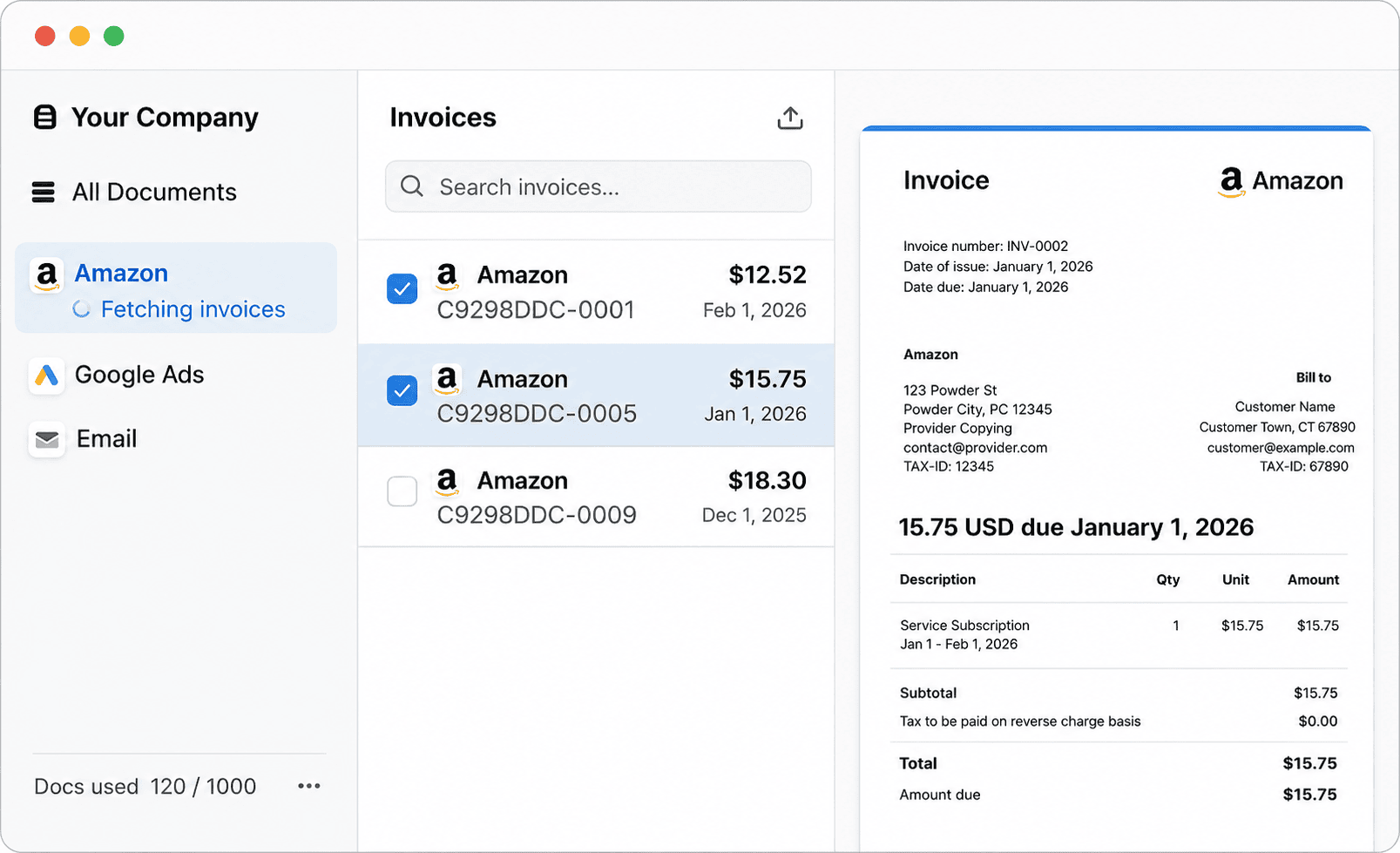Click the Unit column header
Image resolution: width=1400 pixels, height=853 pixels.
pyautogui.click(x=1235, y=579)
